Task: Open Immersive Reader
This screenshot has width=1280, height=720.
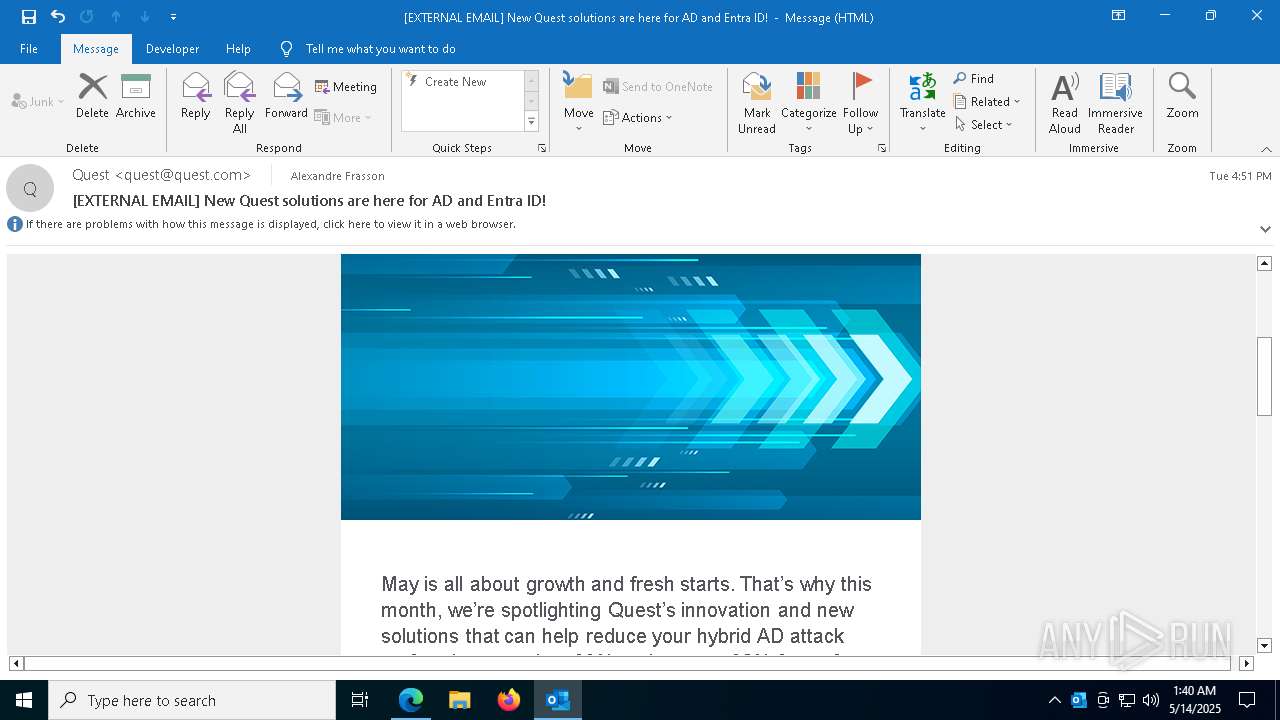Action: tap(1116, 103)
